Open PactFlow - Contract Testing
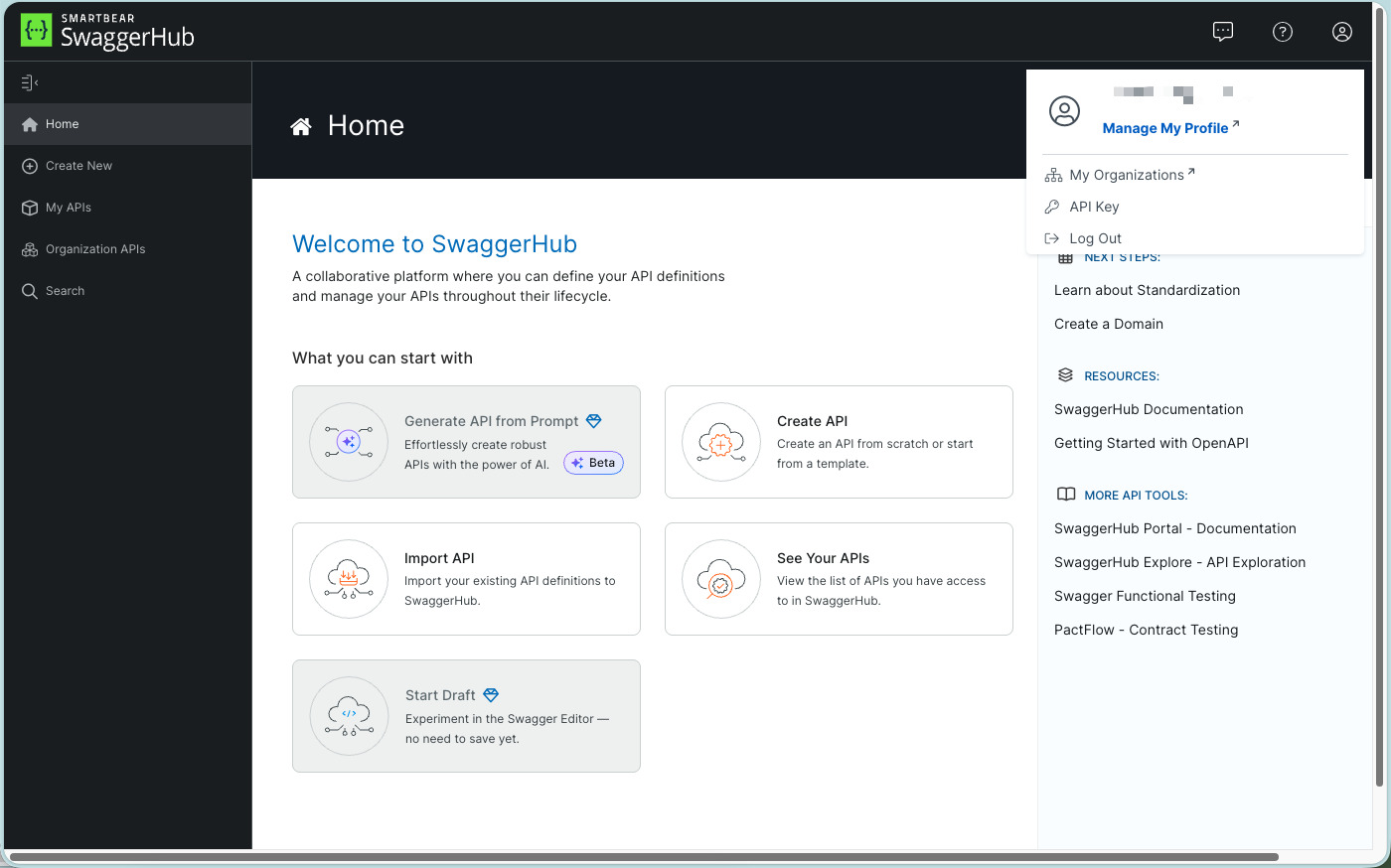Screen dimensions: 1391x868 coord(1146,630)
